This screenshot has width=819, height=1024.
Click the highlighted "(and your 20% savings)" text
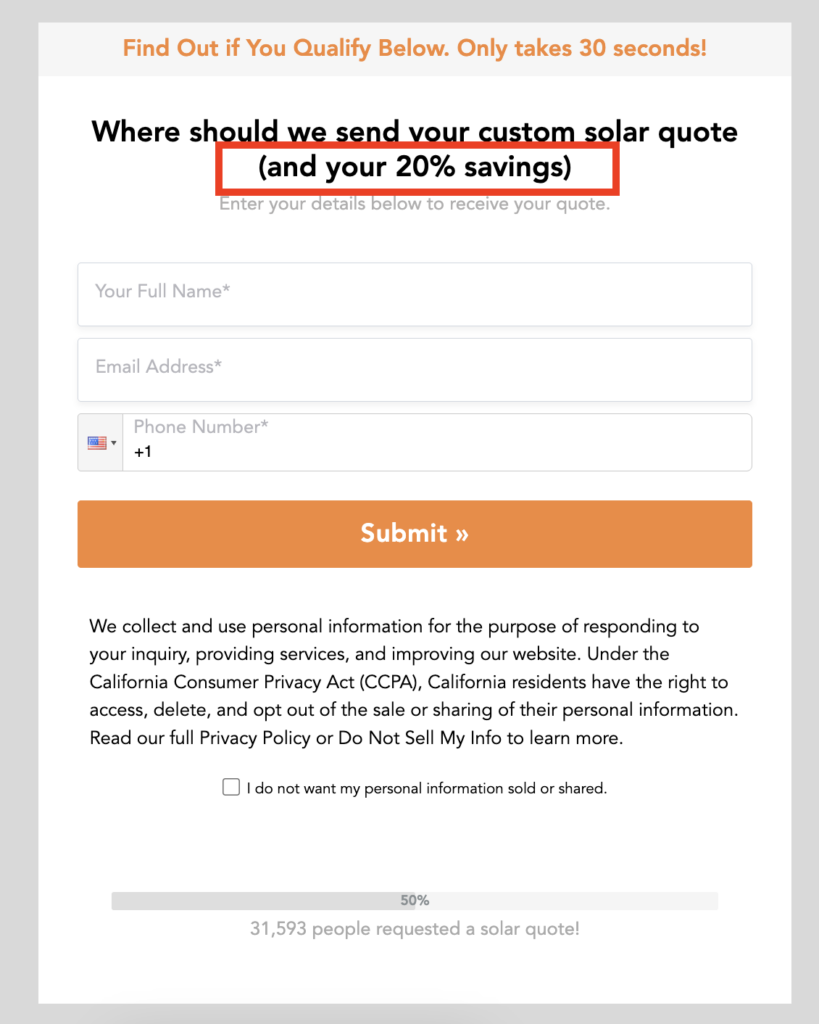coord(414,167)
